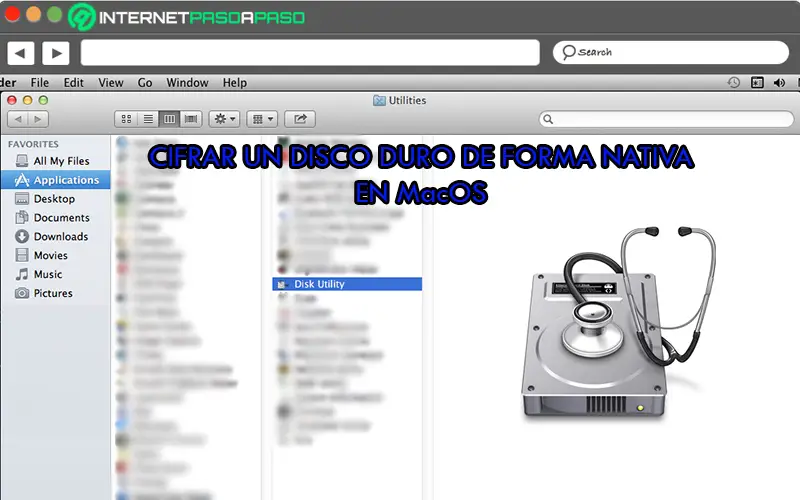800x500 pixels.
Task: Switch to icon view in Finder
Action: point(126,119)
